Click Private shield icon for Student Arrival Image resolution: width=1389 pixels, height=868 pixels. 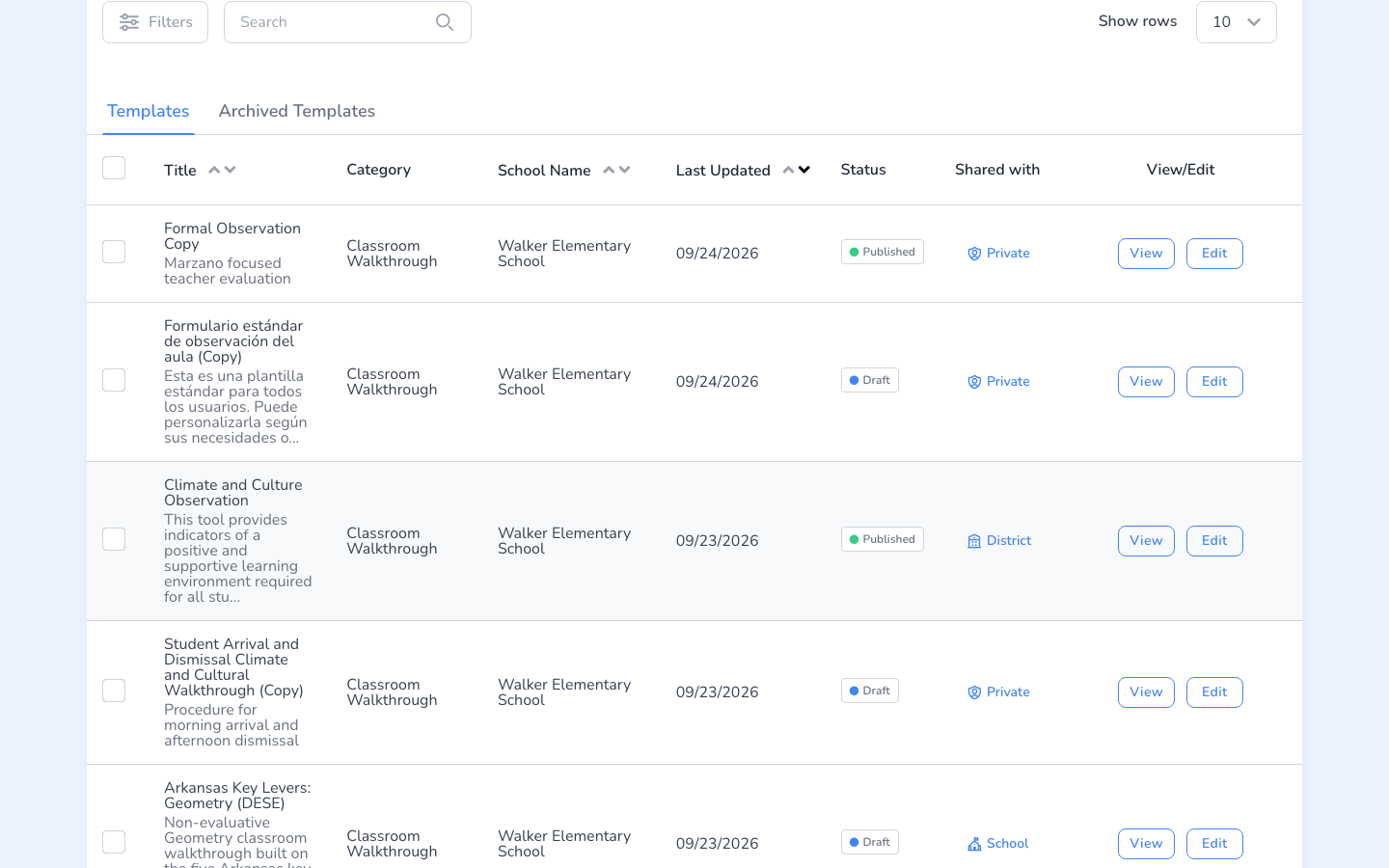click(974, 692)
